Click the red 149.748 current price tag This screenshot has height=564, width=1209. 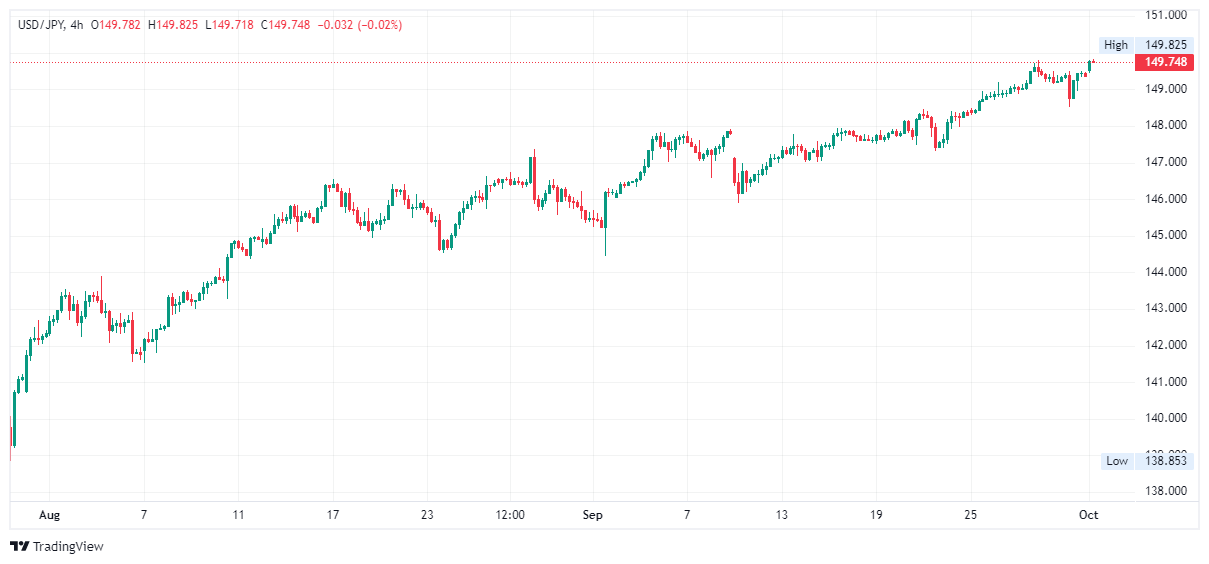coord(1165,62)
